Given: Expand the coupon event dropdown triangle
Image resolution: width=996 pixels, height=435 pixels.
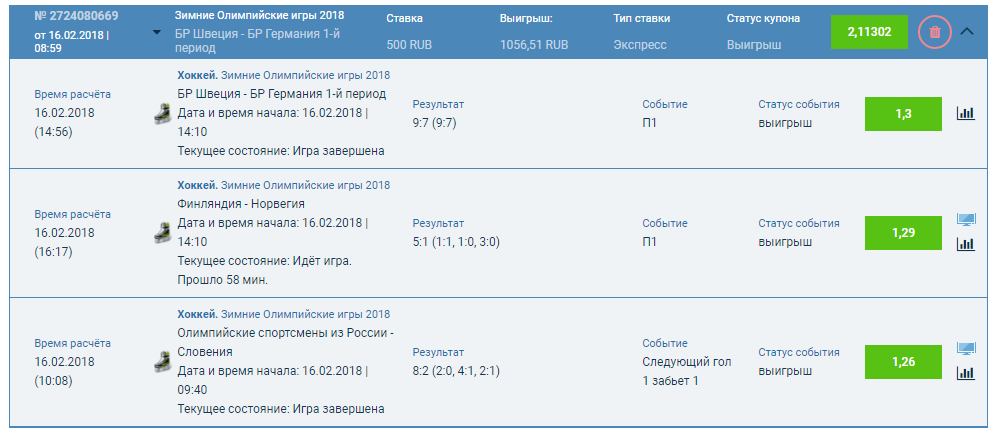Looking at the screenshot, I should point(157,32).
